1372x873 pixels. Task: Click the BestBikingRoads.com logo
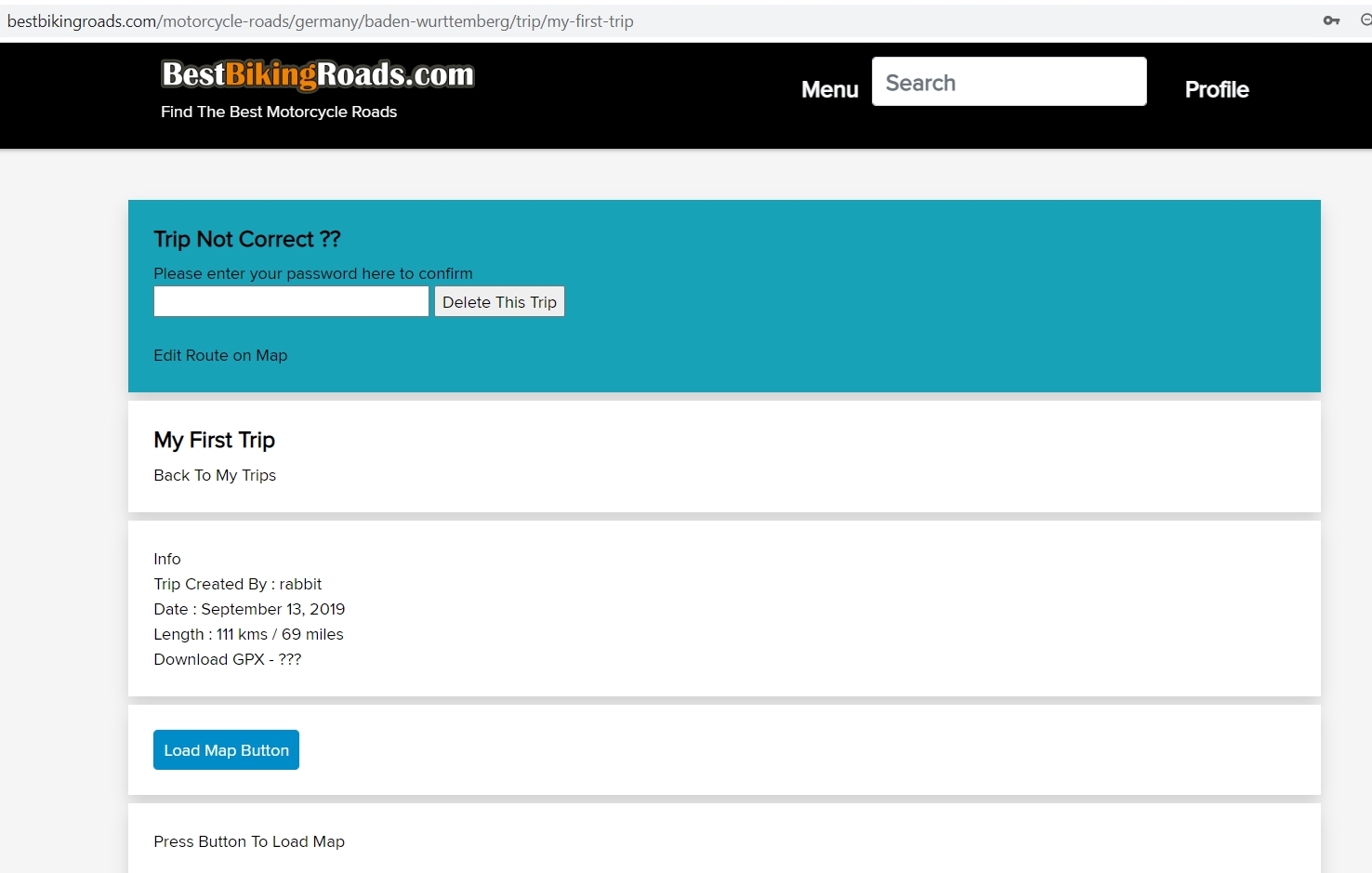click(x=317, y=74)
